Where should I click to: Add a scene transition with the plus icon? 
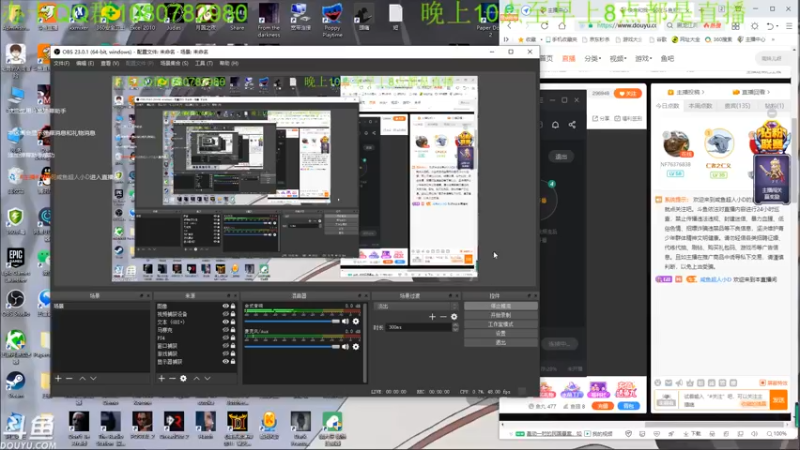click(x=432, y=317)
